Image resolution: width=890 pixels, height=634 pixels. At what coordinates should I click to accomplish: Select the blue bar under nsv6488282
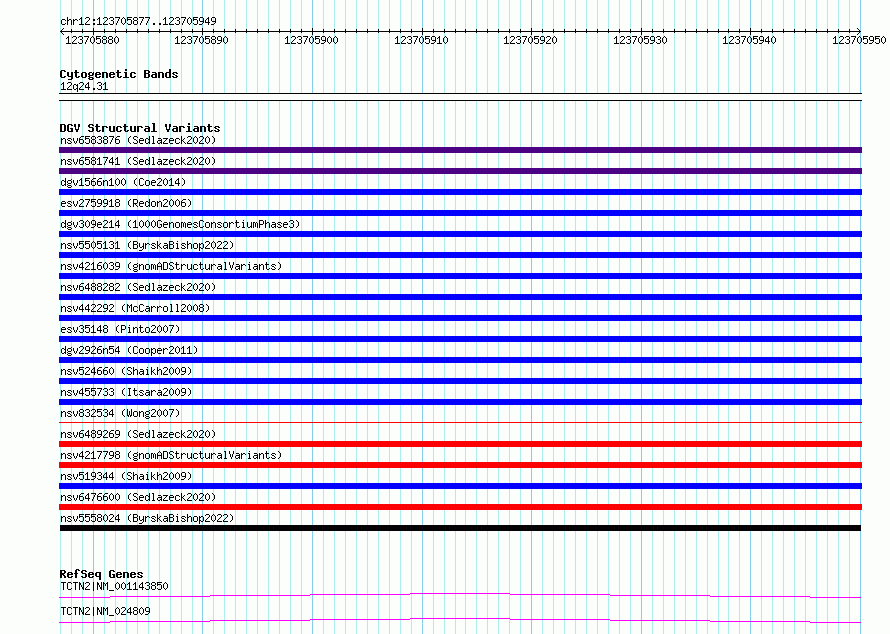[x=460, y=297]
